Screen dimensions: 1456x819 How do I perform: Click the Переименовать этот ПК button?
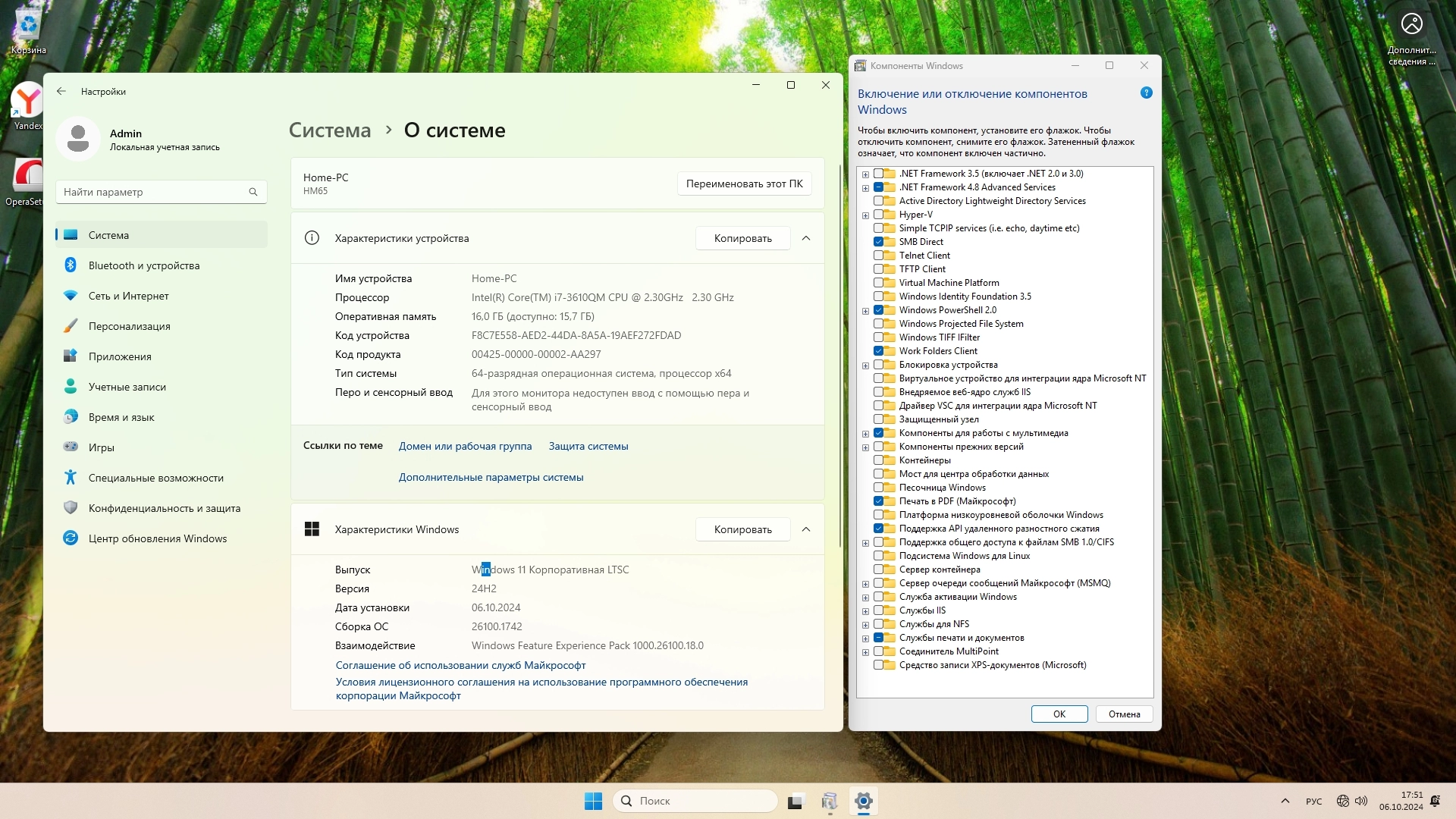coord(744,184)
